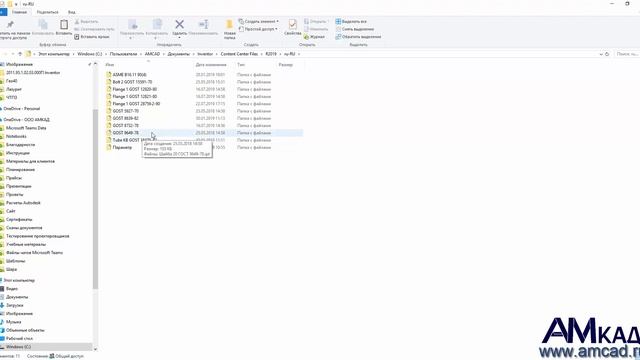Click Скопировать путь in the ribbon
The image size is (640, 360).
(94, 29)
